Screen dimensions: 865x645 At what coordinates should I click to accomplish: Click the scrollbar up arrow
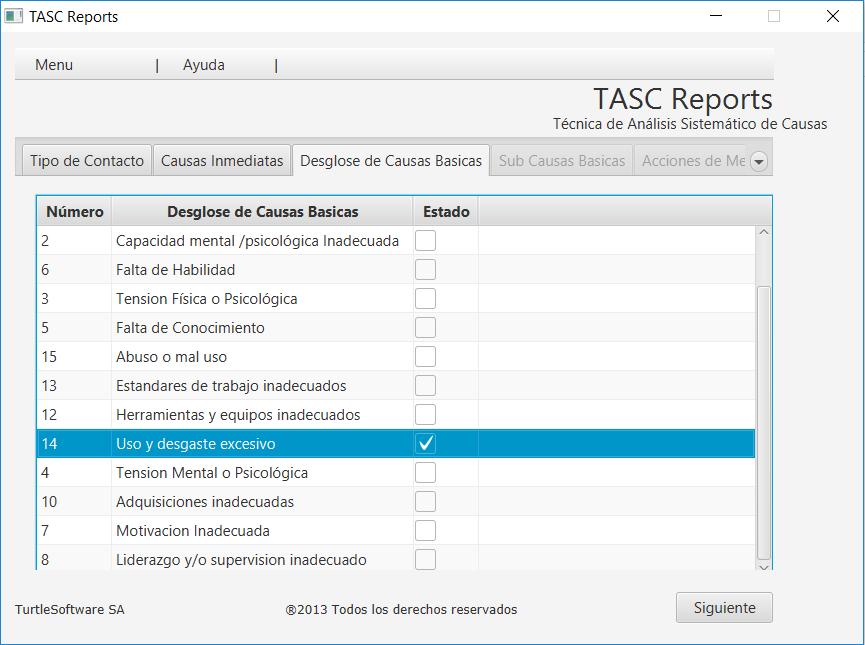(x=764, y=232)
